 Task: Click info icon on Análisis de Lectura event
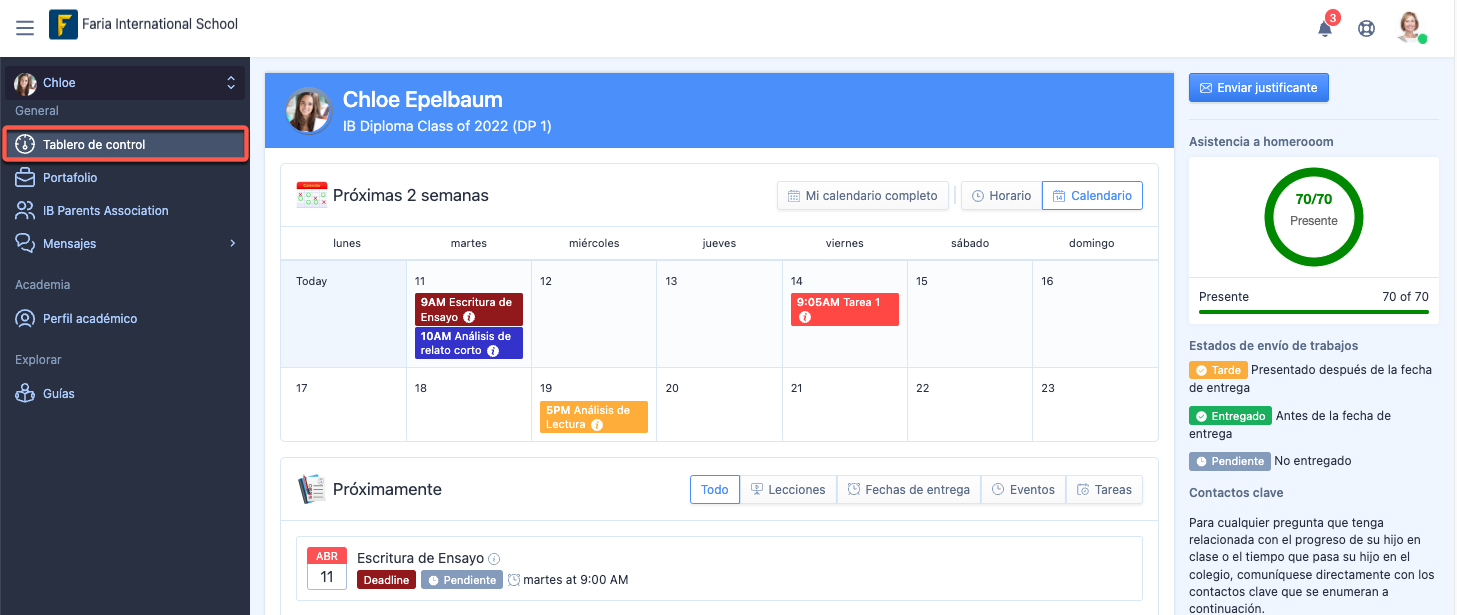tap(597, 425)
